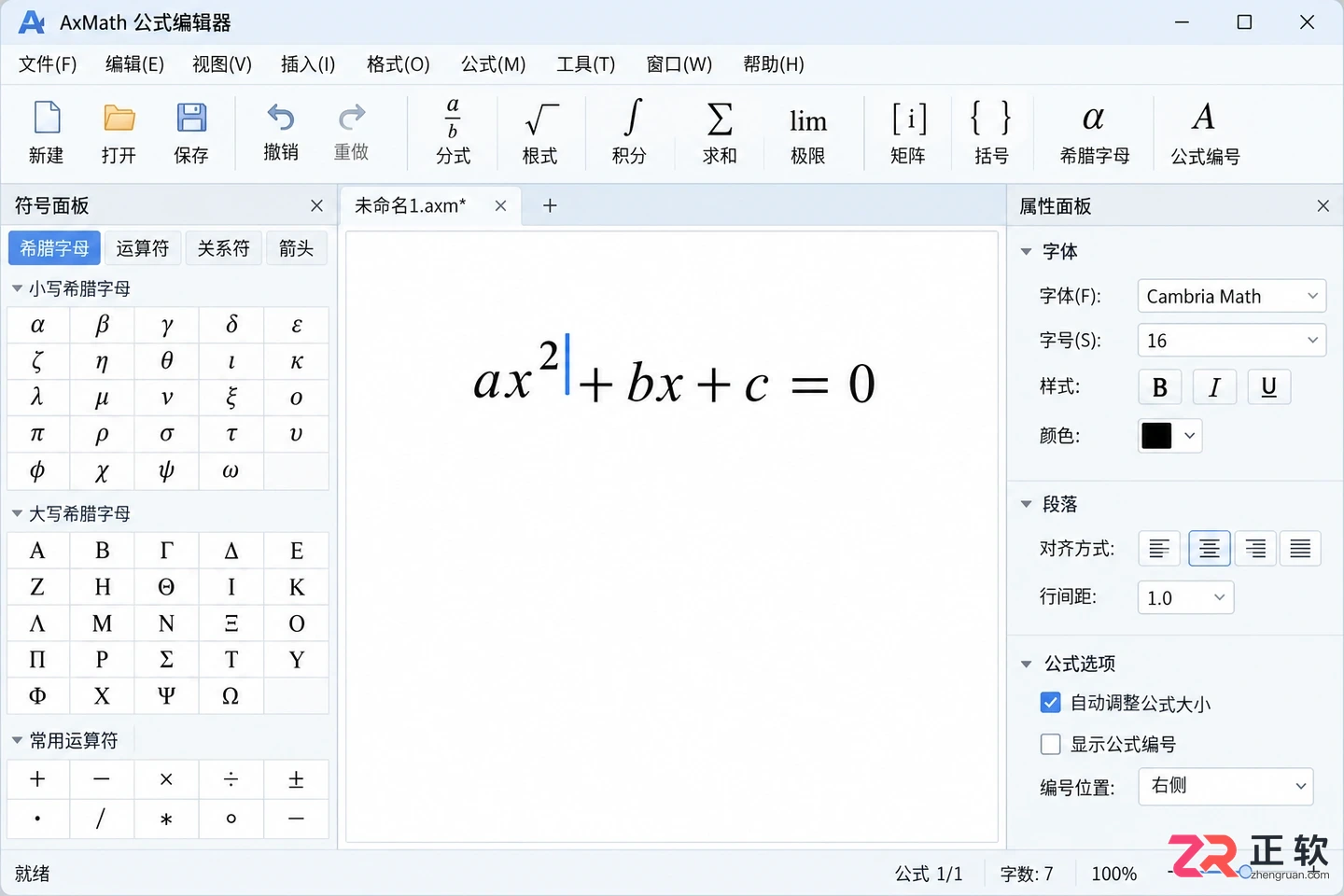The height and width of the screenshot is (896, 1344).
Task: Toggle underline U style
Action: point(1269,386)
